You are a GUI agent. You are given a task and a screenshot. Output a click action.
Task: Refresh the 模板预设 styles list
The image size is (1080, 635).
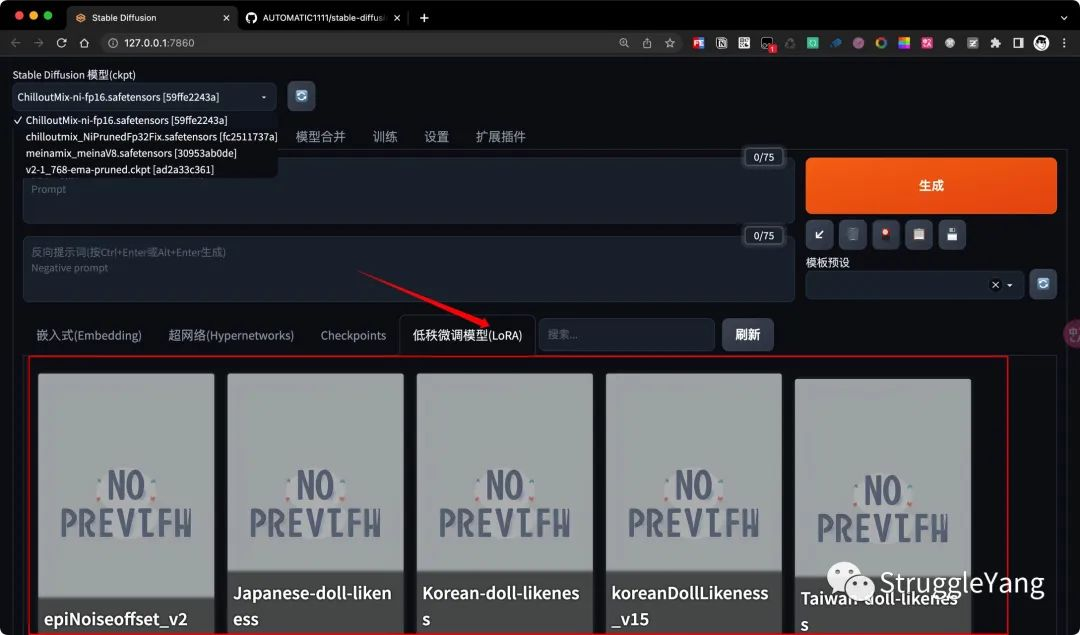[x=1043, y=284]
